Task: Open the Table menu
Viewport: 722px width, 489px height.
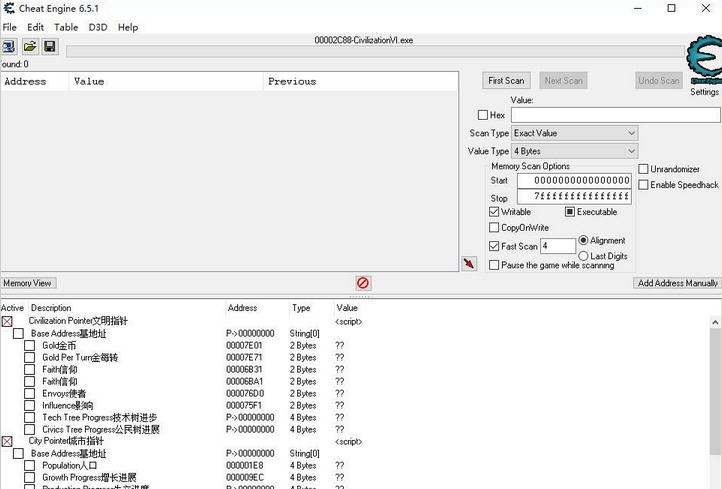Action: (66, 27)
